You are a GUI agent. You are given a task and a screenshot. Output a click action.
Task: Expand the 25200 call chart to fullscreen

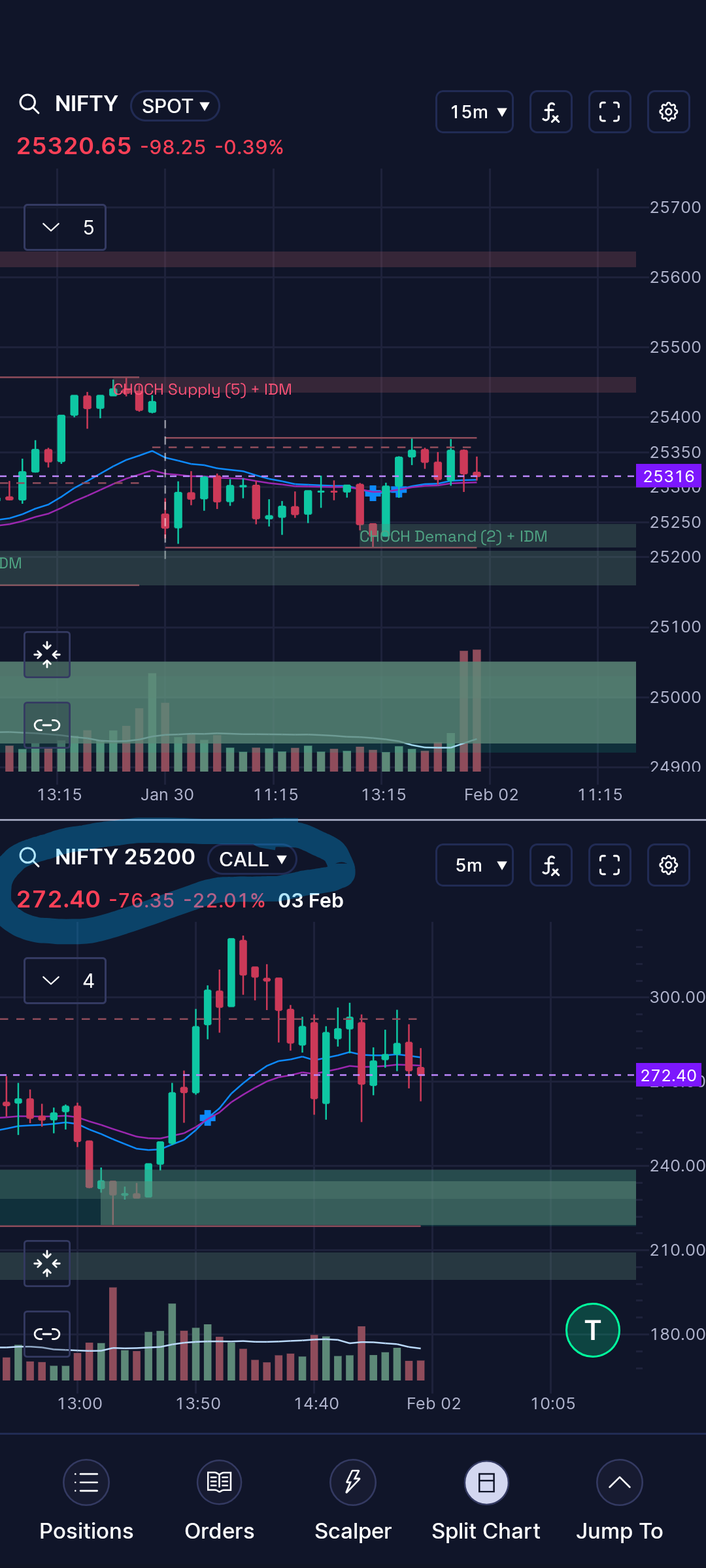click(x=609, y=865)
